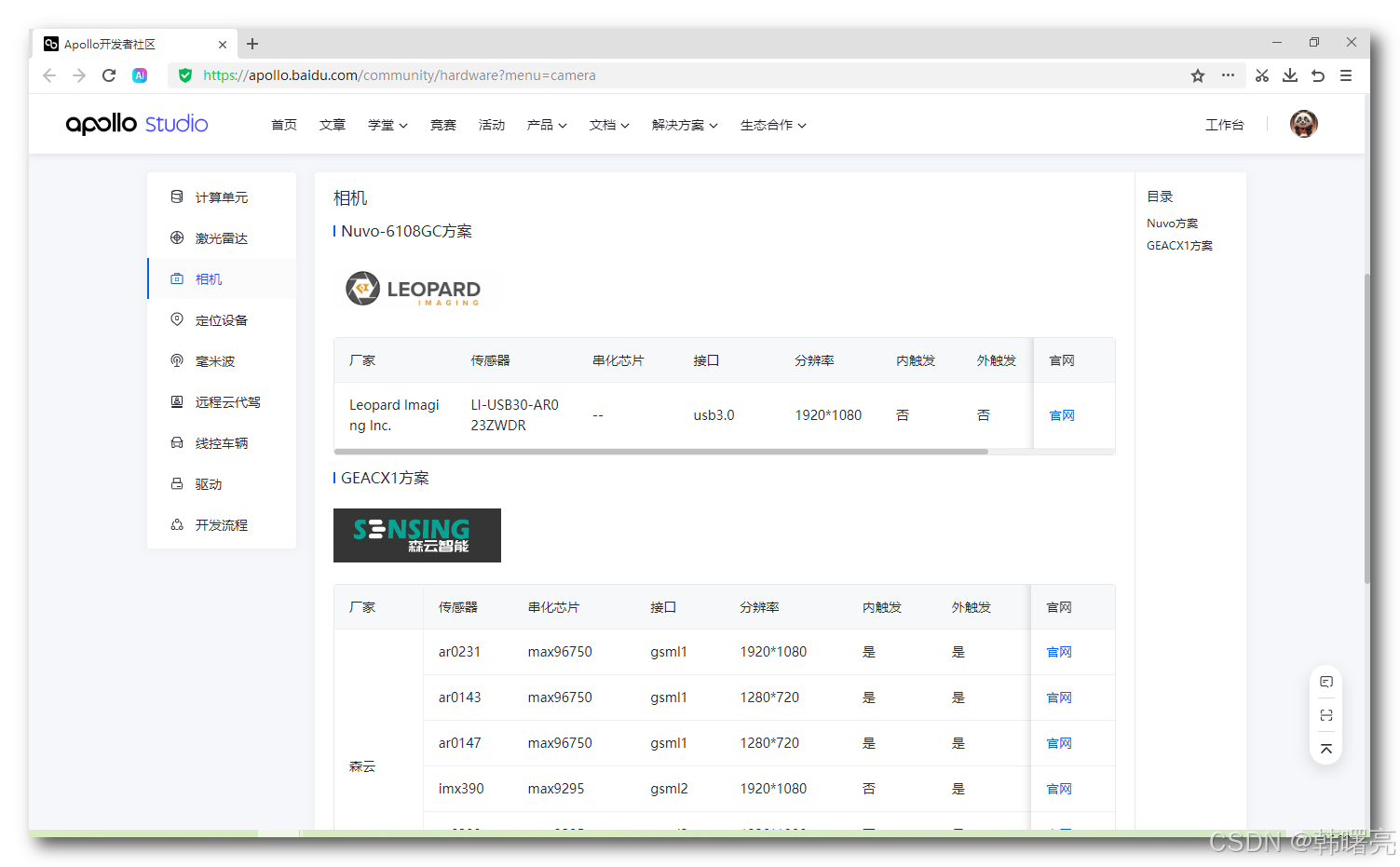This screenshot has width=1400, height=867.
Task: Select 定位设备 in the sidebar
Action: point(222,320)
